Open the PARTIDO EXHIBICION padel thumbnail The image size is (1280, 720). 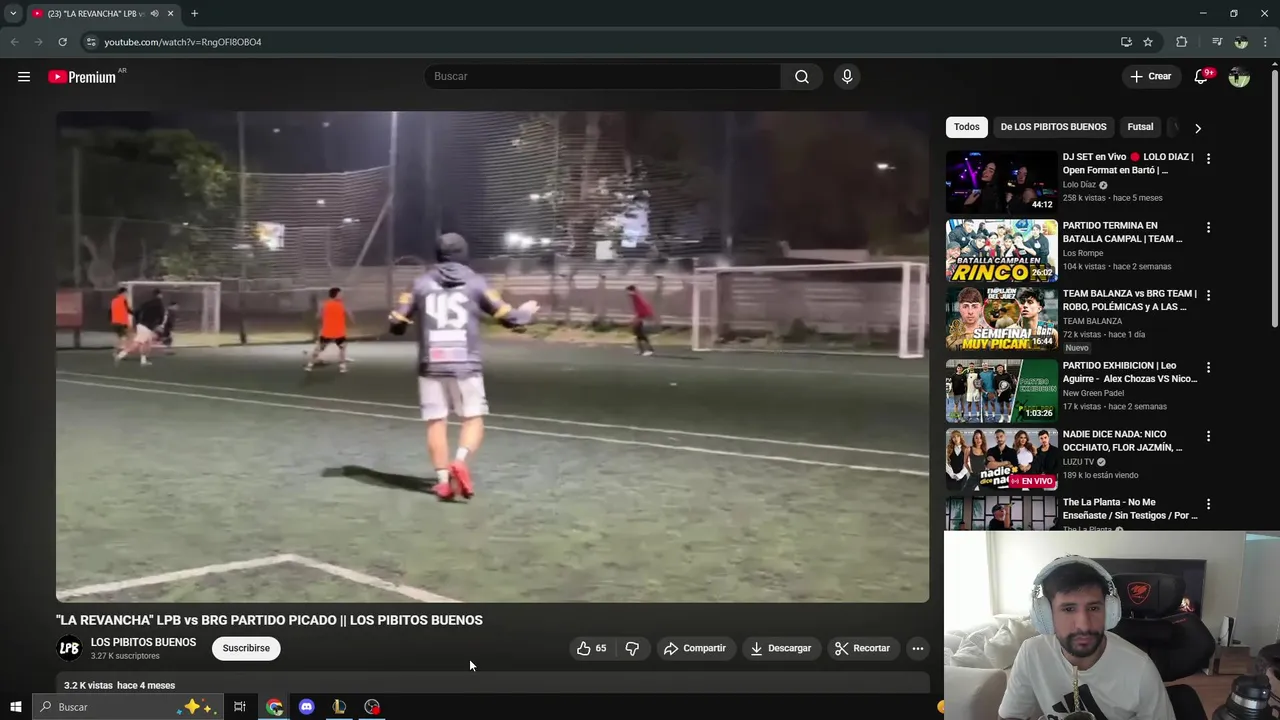(1001, 391)
